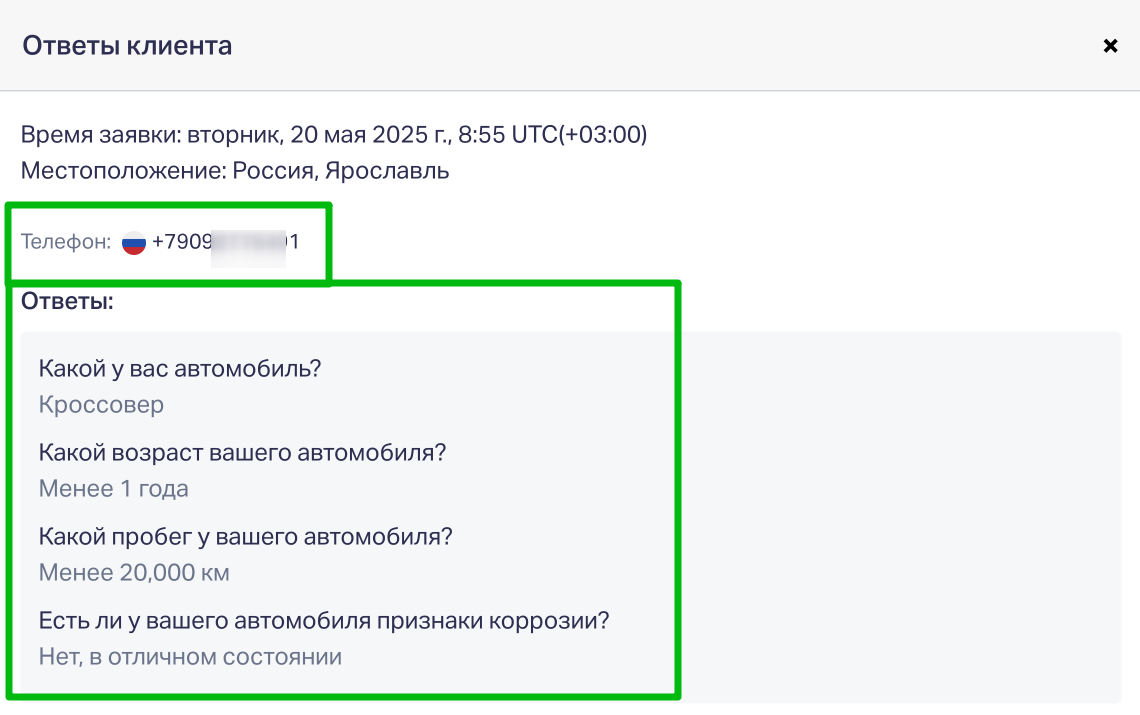Close the "Ответы клиента" dialog

click(x=1110, y=46)
